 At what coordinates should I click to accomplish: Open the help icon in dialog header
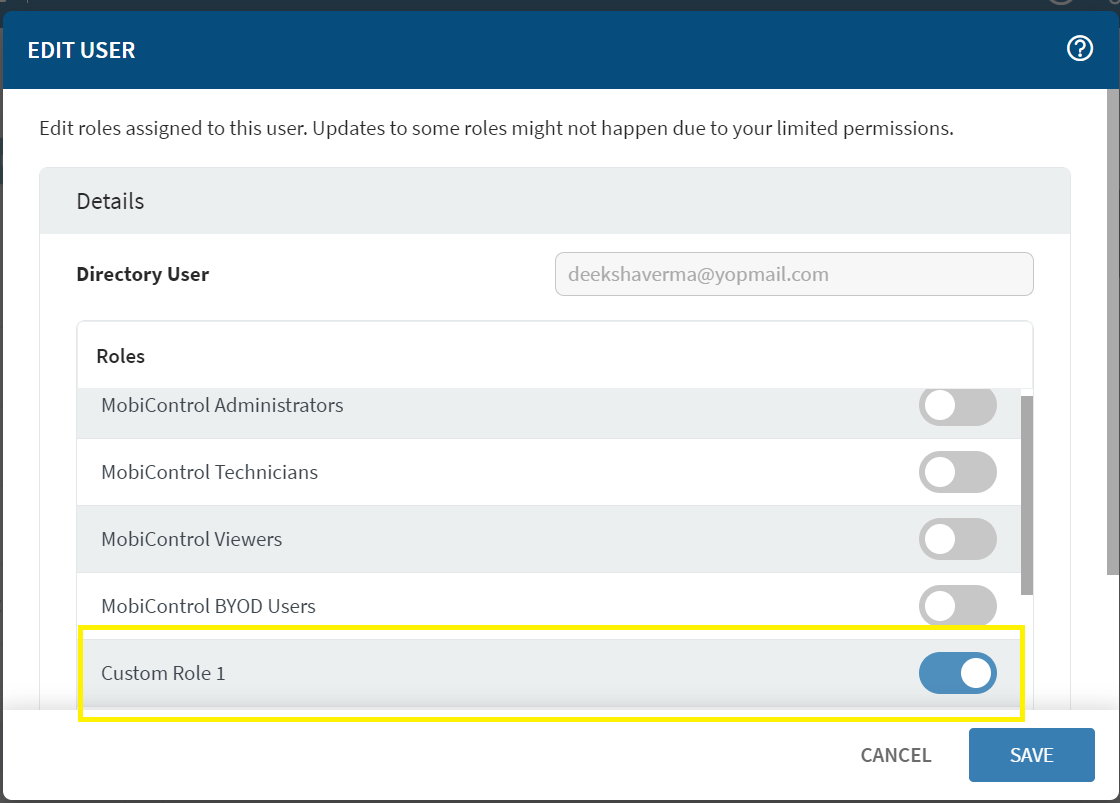tap(1080, 49)
